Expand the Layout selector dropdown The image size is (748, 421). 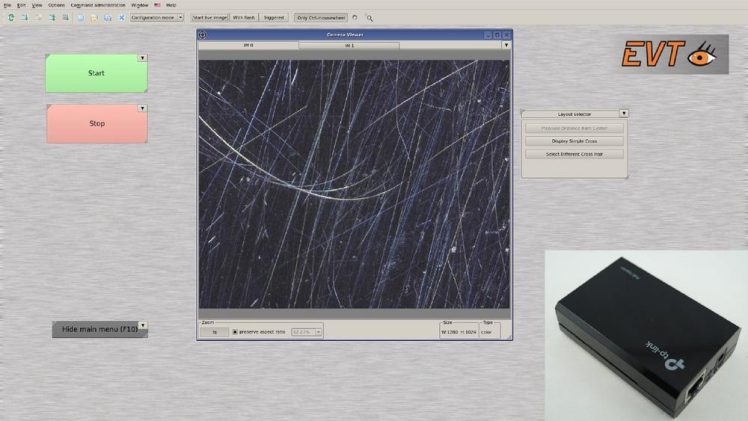[624, 114]
